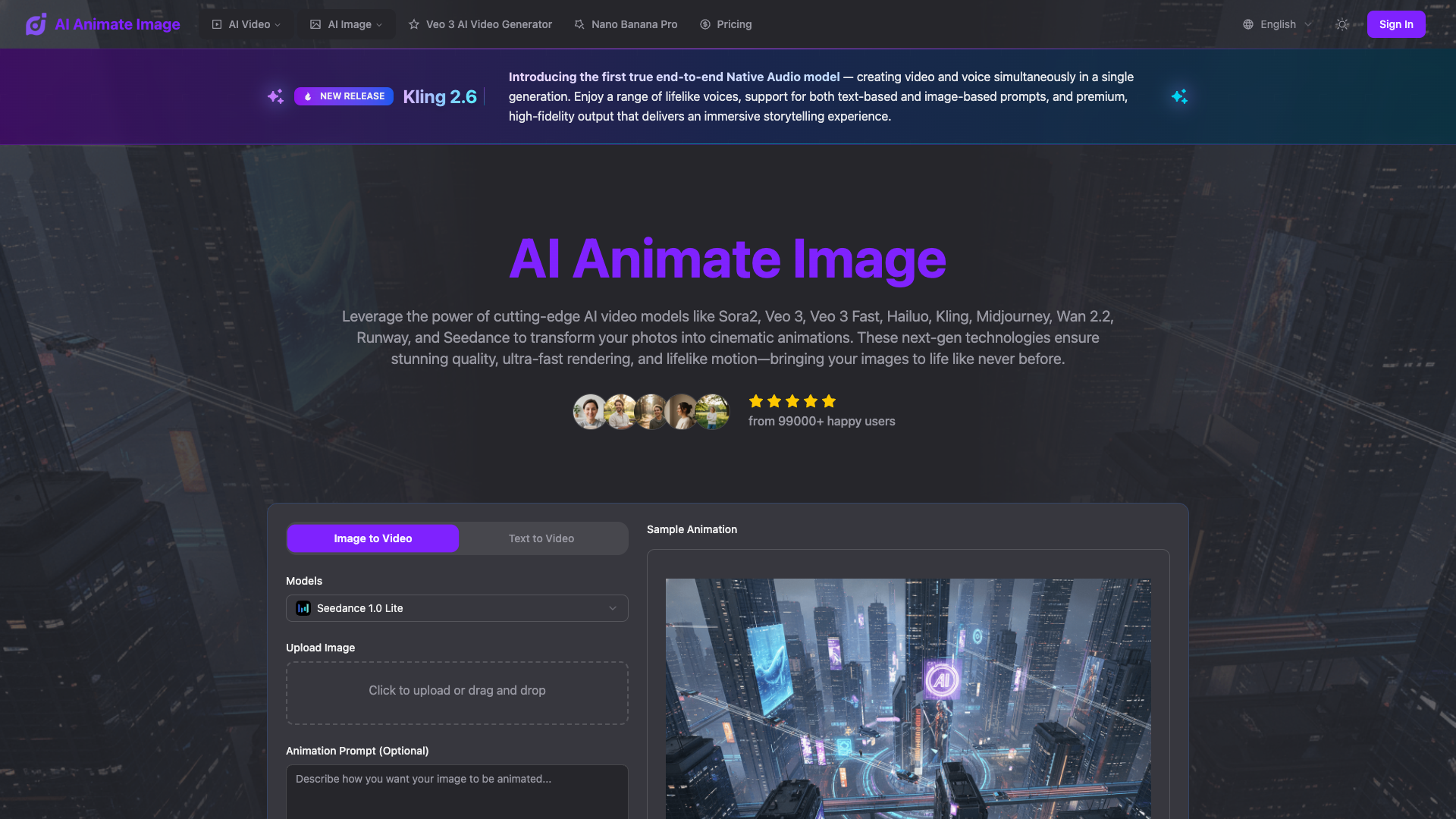The image size is (1456, 819).
Task: Open the English language selector
Action: point(1277,24)
